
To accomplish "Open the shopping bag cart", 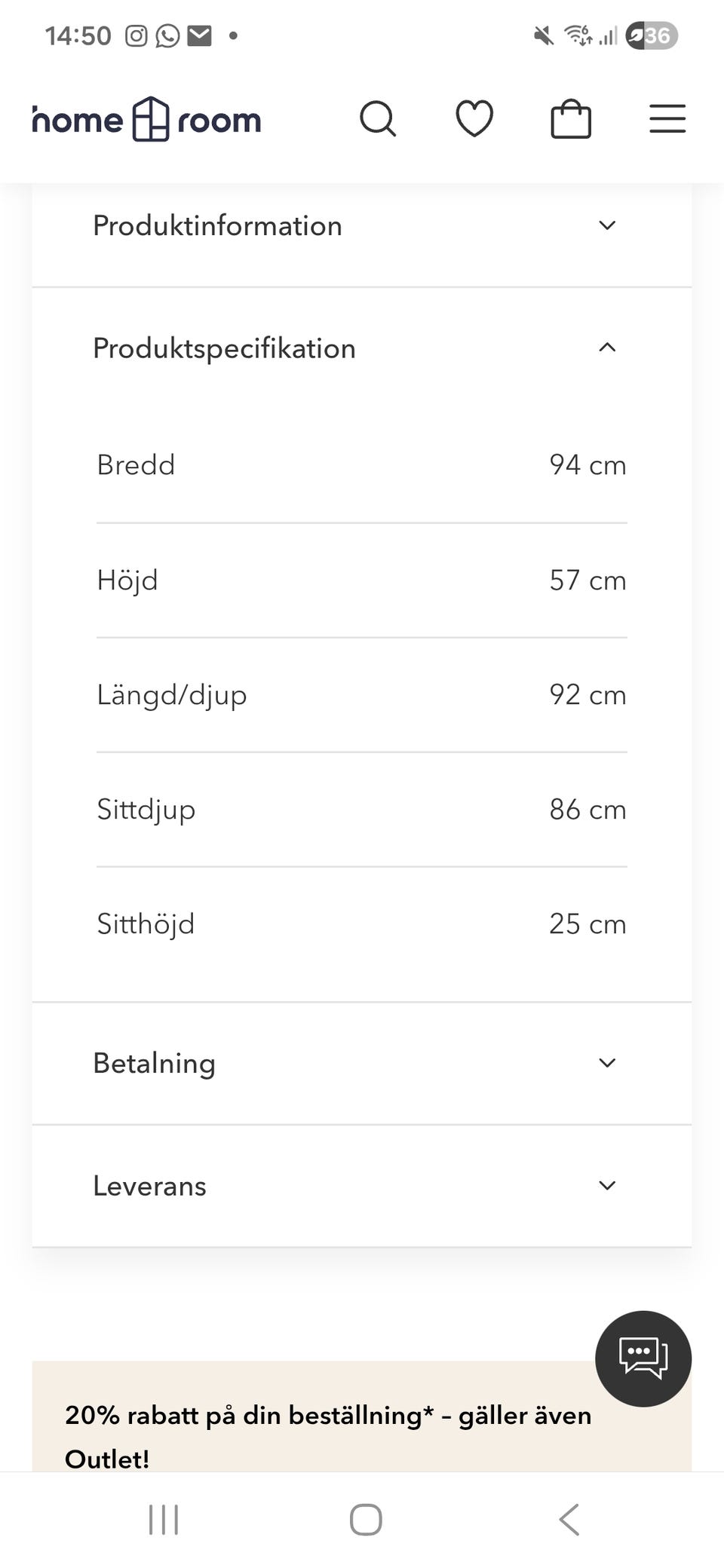I will coord(571,119).
